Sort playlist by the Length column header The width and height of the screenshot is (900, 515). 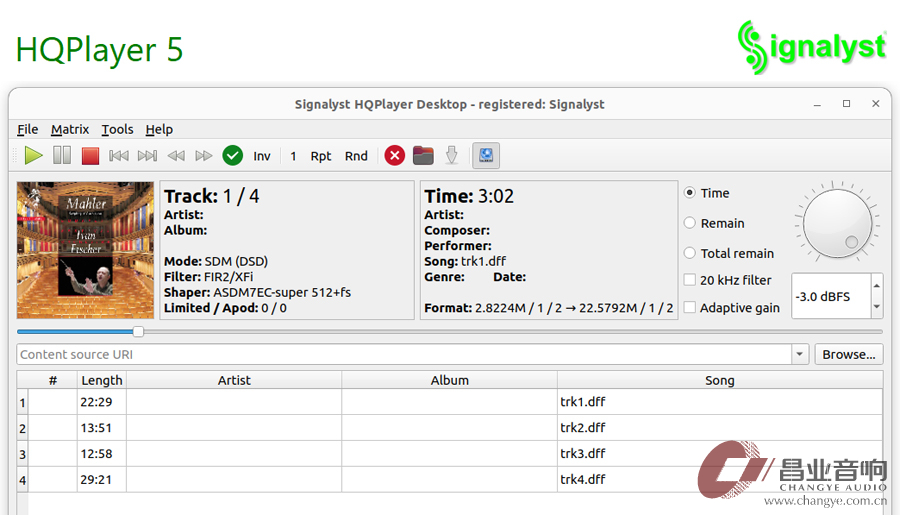[102, 380]
